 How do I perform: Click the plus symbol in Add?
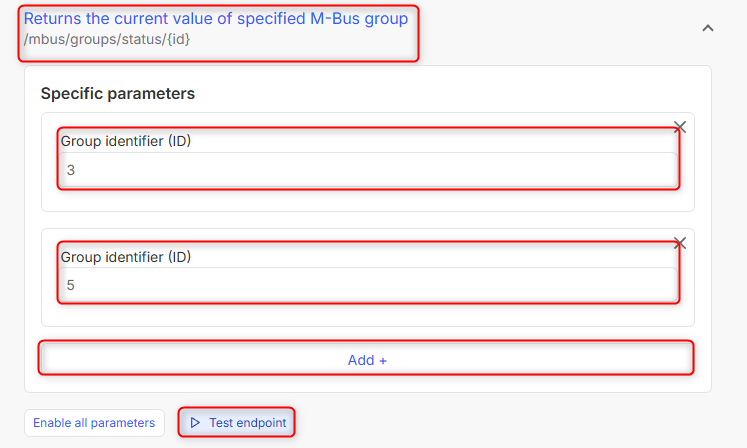(x=383, y=361)
